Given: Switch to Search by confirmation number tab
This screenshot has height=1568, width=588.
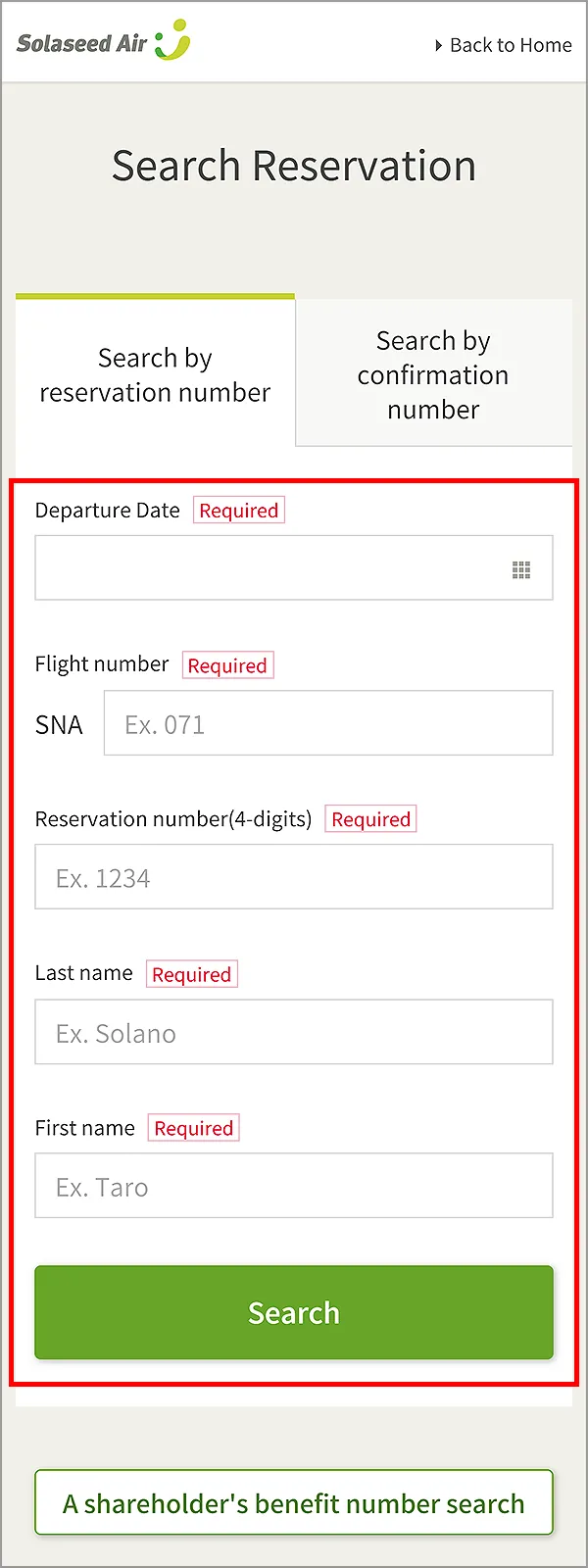Looking at the screenshot, I should pyautogui.click(x=433, y=374).
